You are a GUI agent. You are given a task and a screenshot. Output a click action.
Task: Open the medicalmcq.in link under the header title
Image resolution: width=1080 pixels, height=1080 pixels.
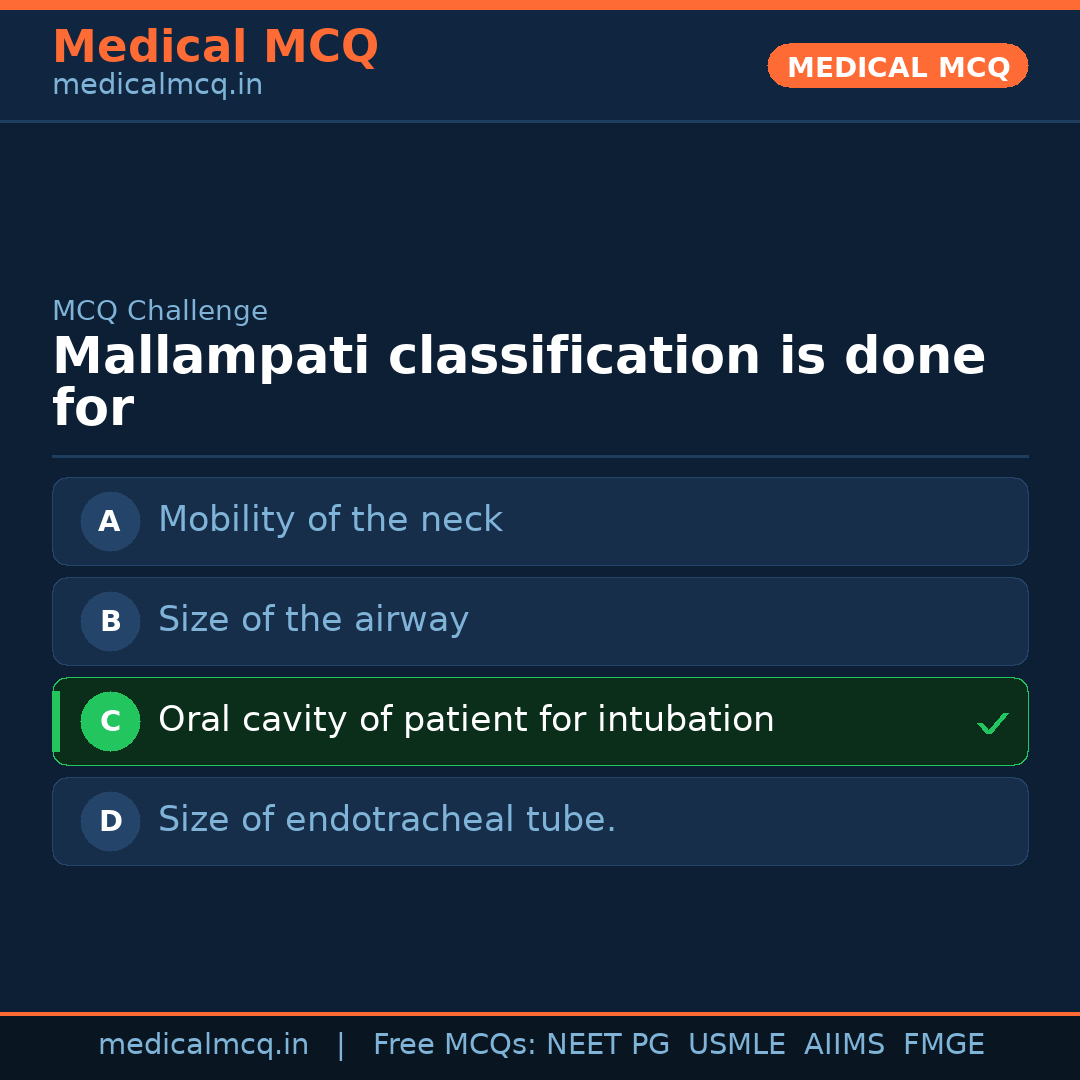(157, 86)
